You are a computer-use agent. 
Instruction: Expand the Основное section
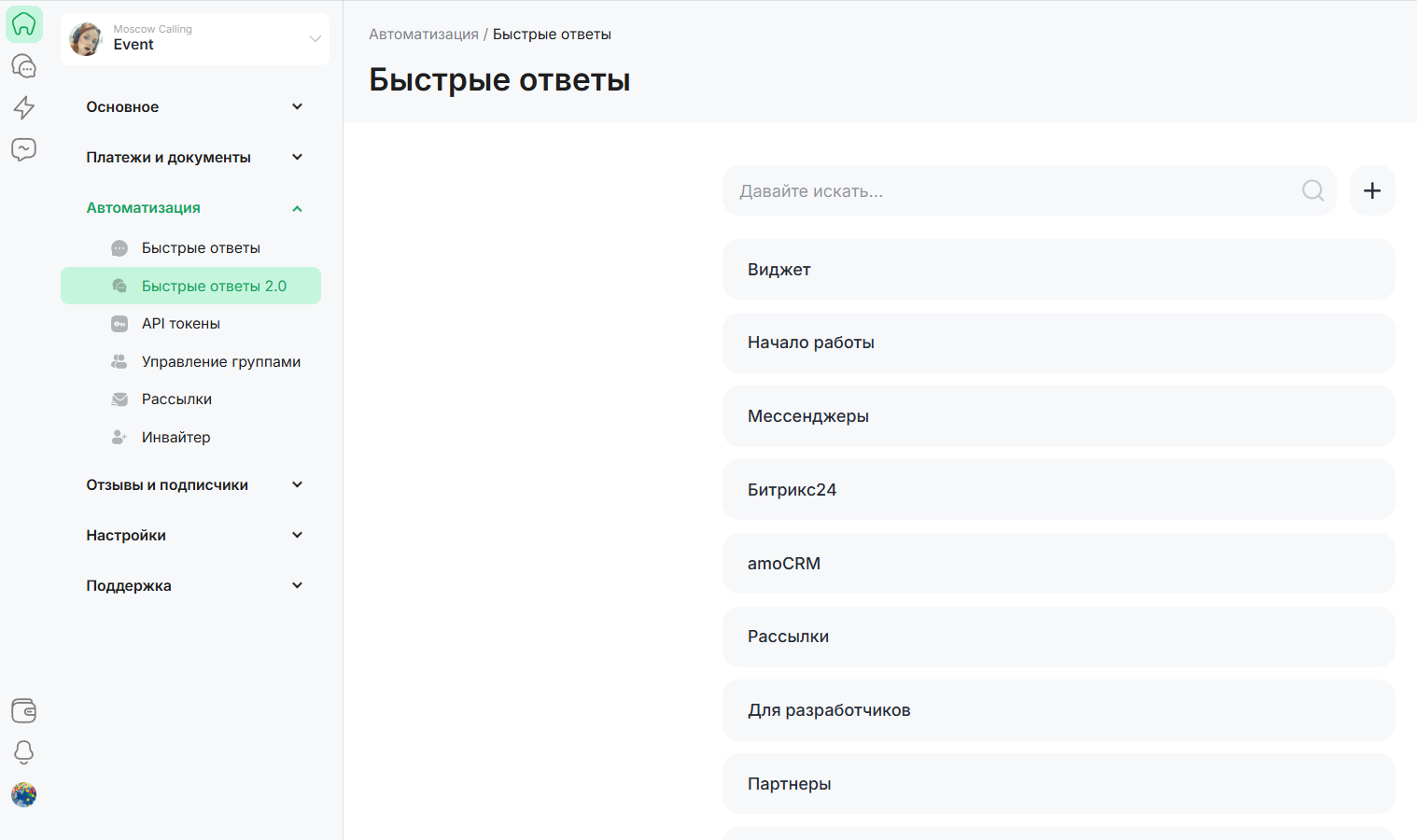click(x=194, y=107)
